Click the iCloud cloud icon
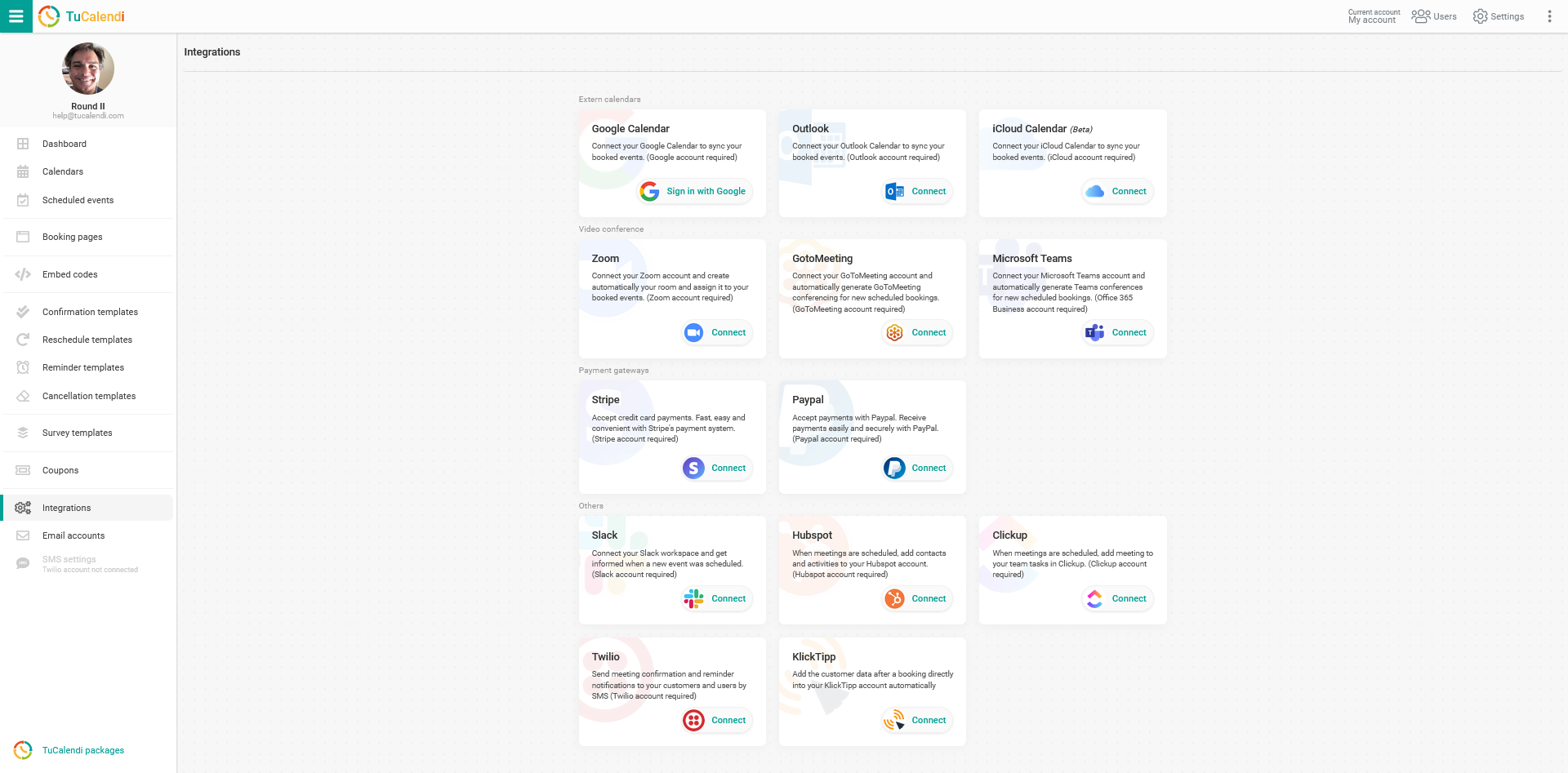This screenshot has height=773, width=1568. [1095, 191]
